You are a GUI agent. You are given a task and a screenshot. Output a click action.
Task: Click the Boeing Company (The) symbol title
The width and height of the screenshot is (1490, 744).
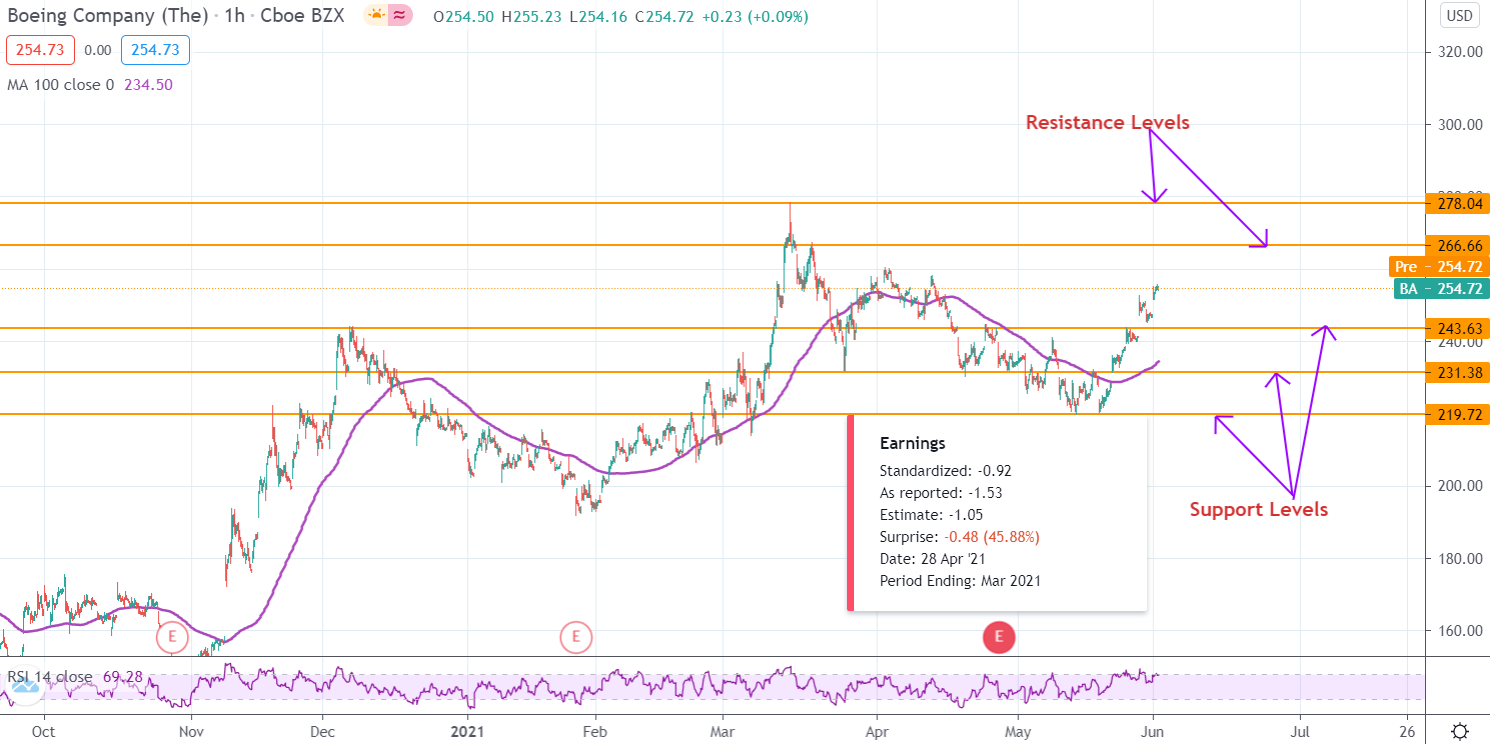pyautogui.click(x=107, y=17)
